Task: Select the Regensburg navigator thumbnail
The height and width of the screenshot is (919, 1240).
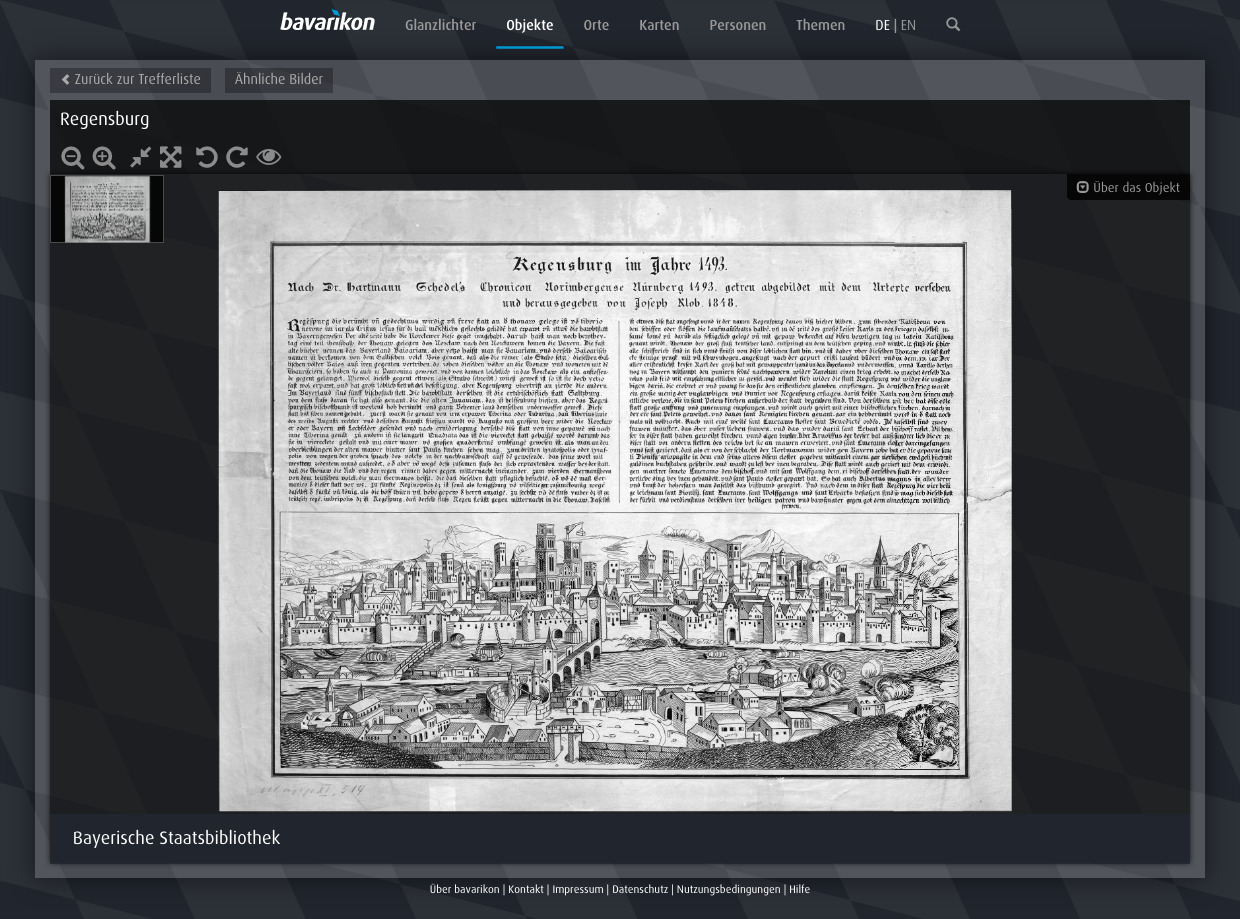Action: [x=107, y=209]
